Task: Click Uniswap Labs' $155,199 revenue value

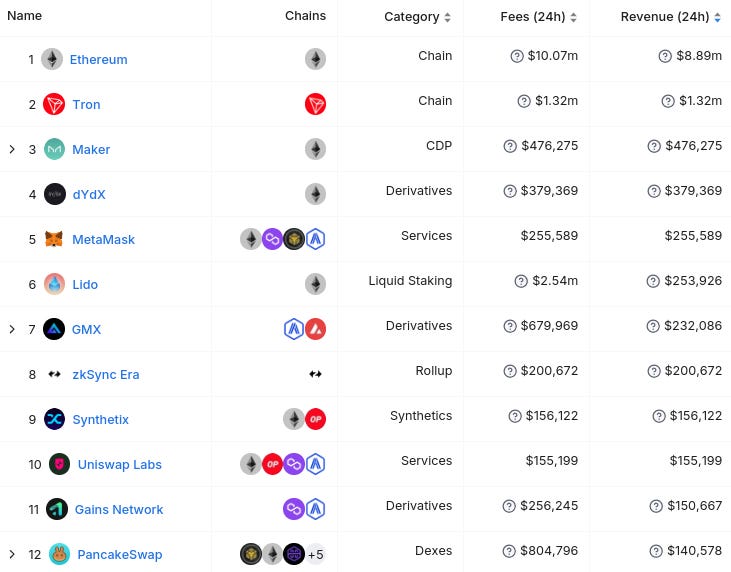Action: coord(696,461)
